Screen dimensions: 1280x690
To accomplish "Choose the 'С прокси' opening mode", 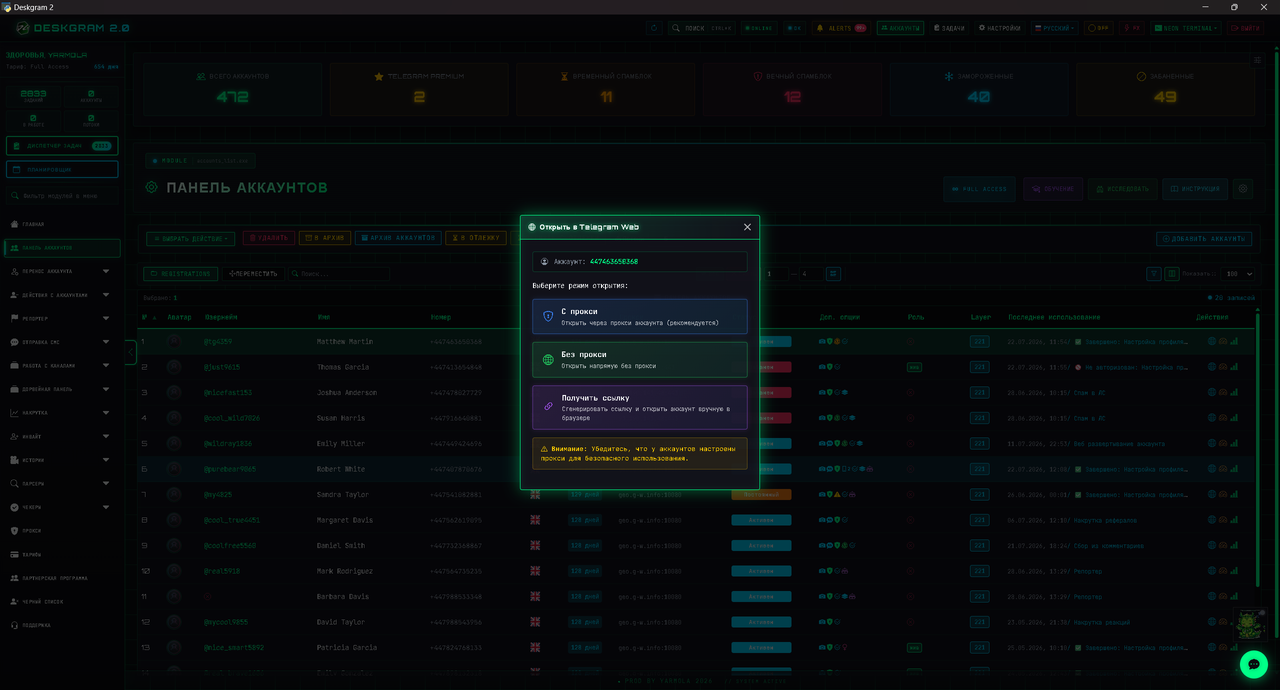I will coord(639,316).
